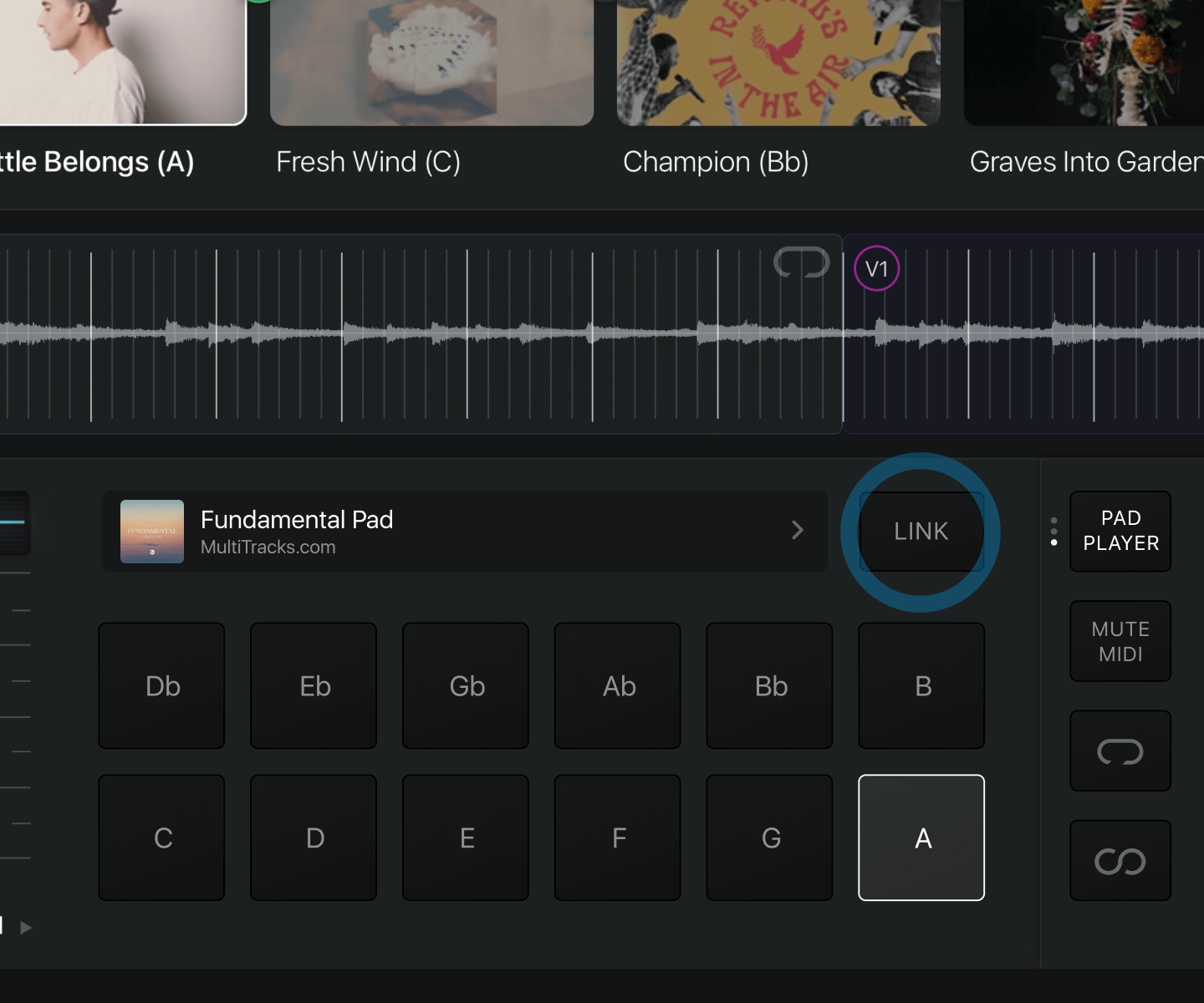Click the V1 section marker on the timeline
This screenshot has height=1003, width=1204.
click(875, 268)
